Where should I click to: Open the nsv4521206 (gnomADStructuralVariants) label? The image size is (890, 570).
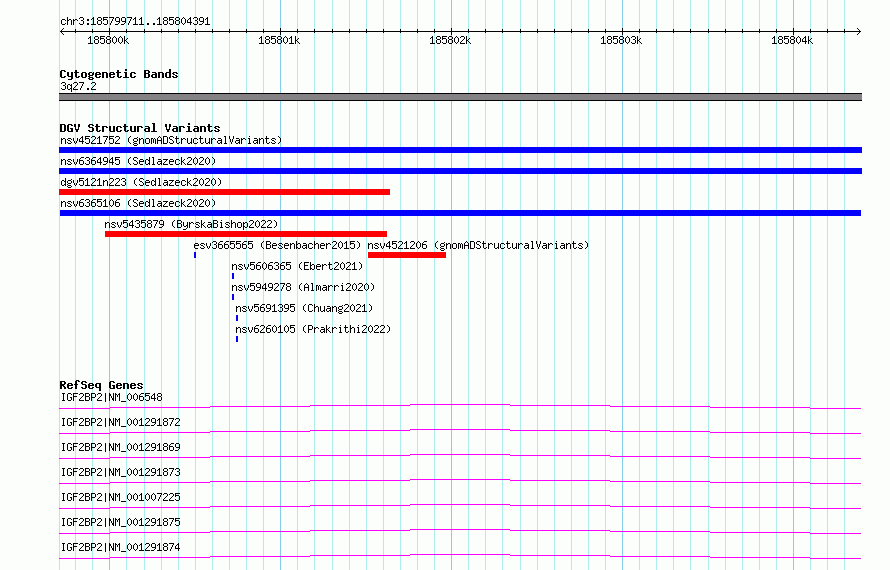point(478,245)
